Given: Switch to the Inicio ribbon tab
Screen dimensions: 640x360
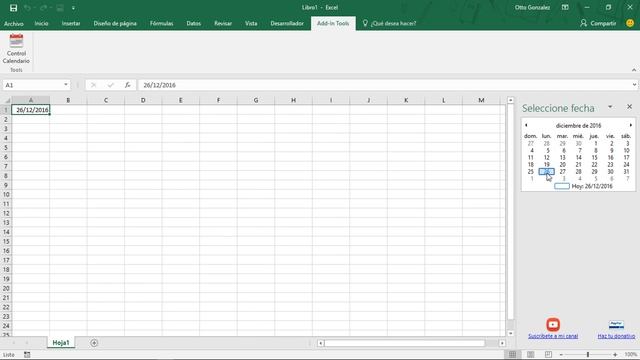Looking at the screenshot, I should (41, 24).
